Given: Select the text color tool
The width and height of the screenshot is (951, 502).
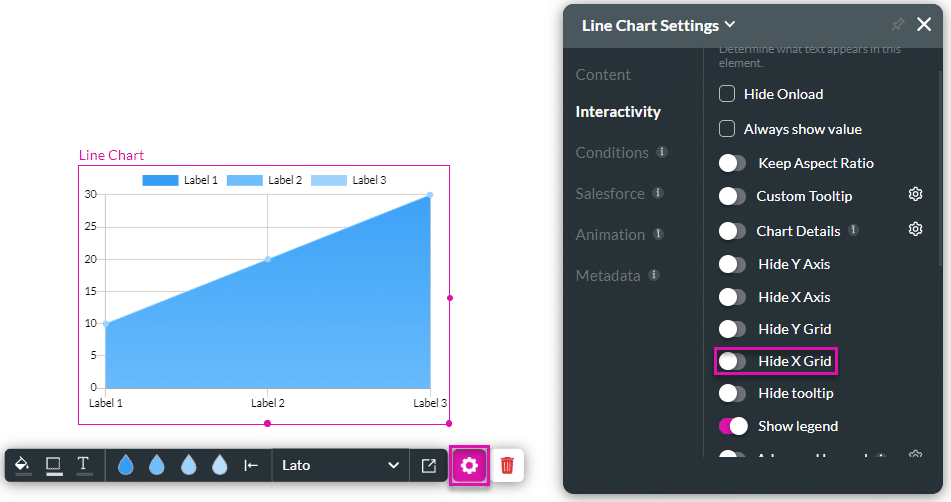Looking at the screenshot, I should (x=84, y=465).
